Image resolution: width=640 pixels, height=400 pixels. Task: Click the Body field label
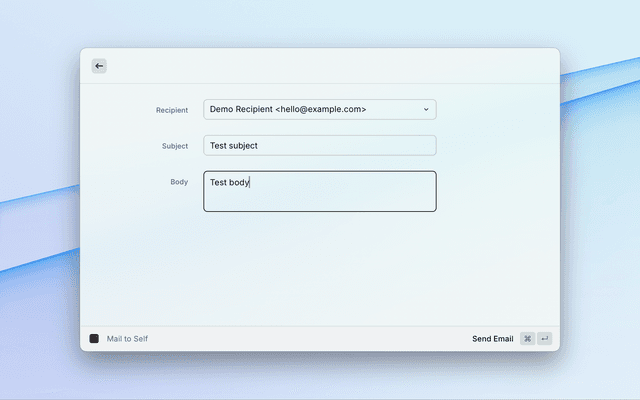(x=179, y=182)
